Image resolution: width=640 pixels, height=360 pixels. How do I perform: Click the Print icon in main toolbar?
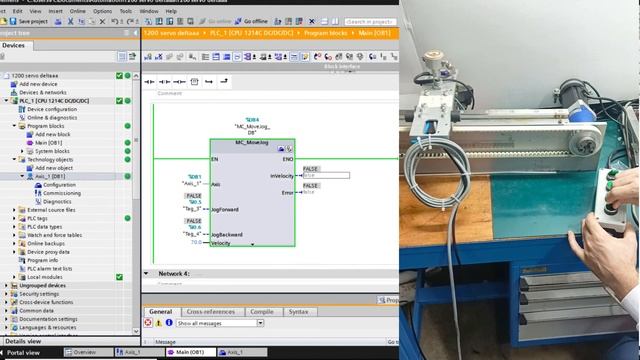(58, 21)
